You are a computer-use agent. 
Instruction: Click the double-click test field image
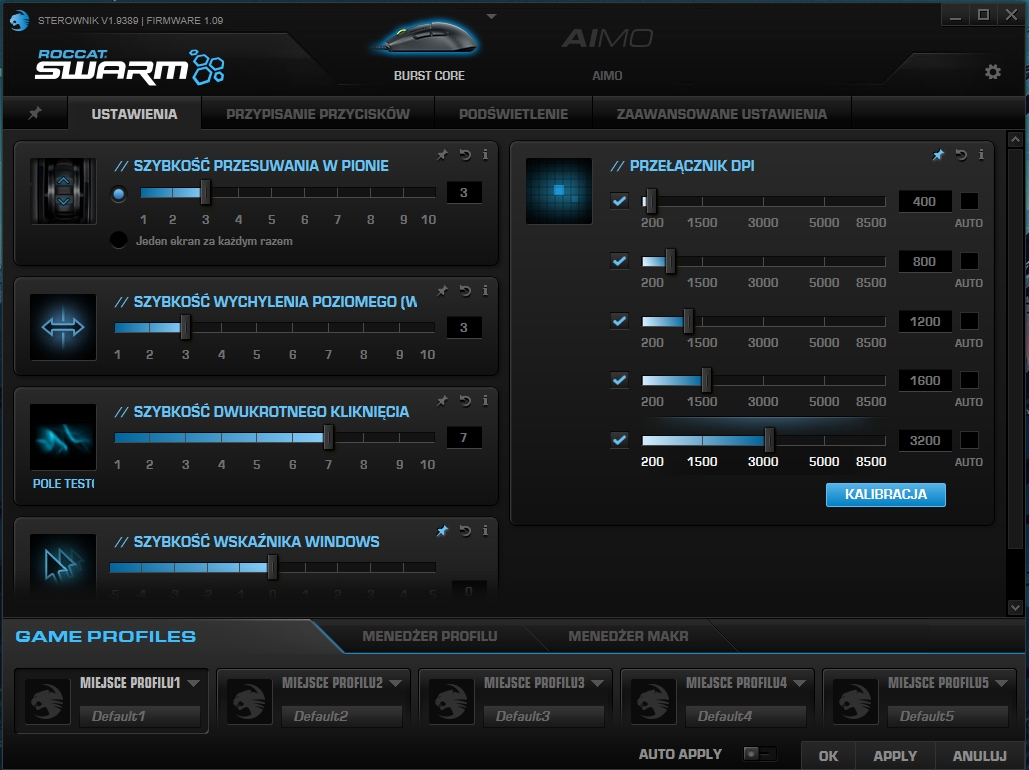63,437
